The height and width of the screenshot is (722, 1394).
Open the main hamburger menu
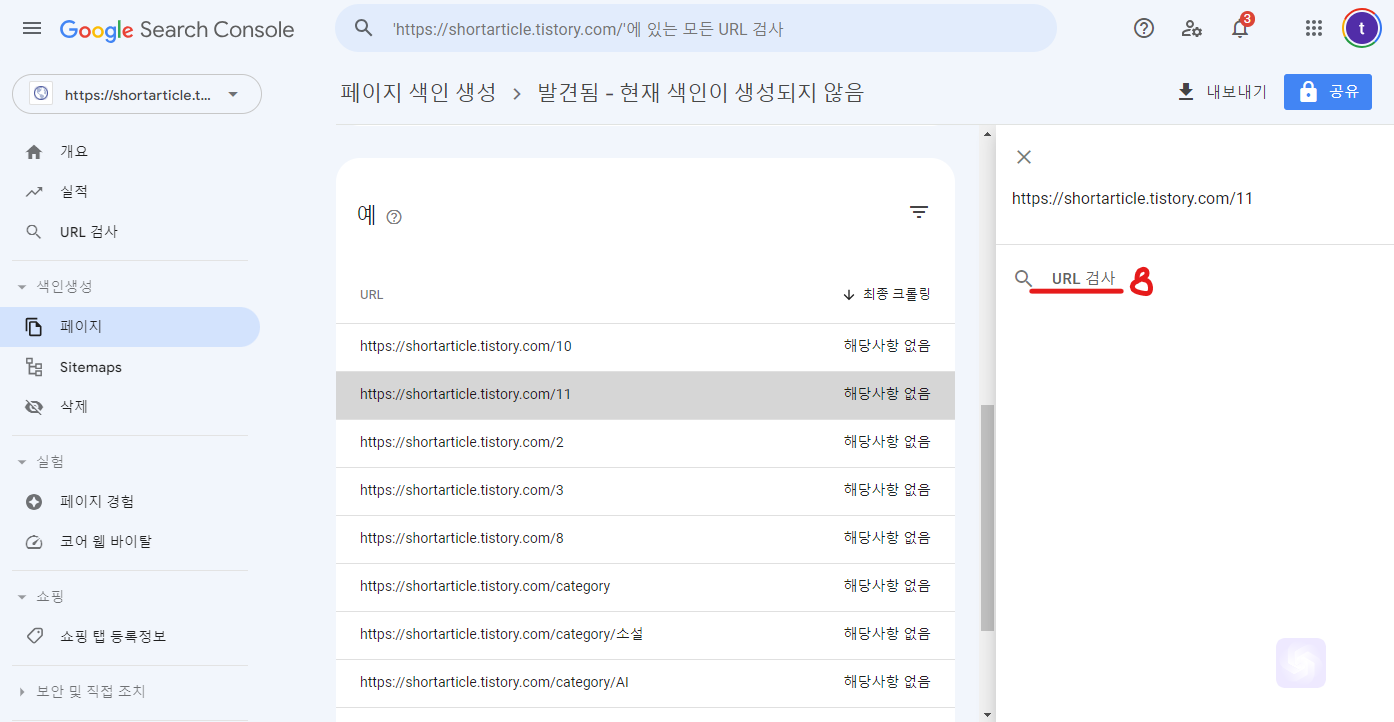pos(32,28)
